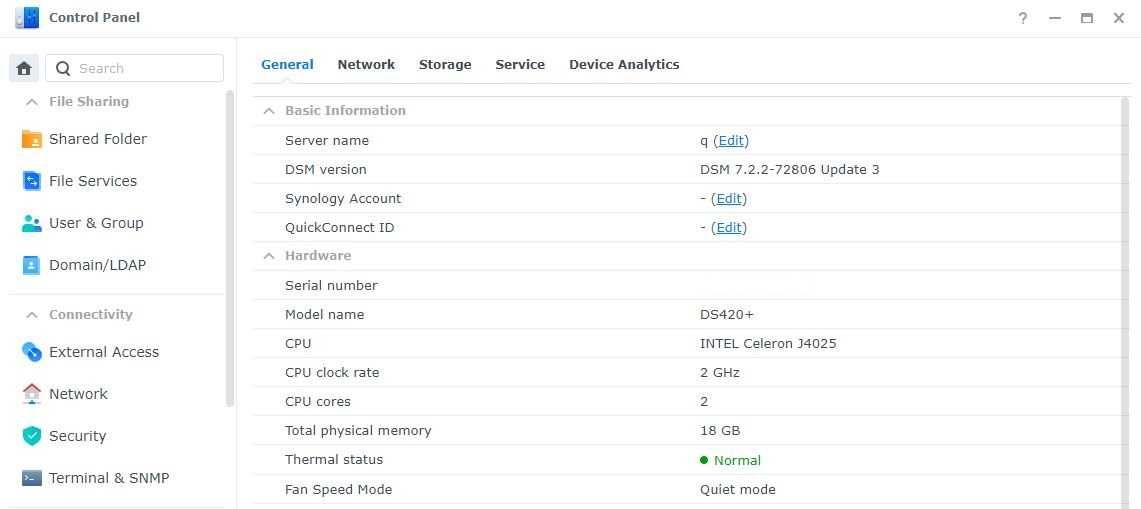The height and width of the screenshot is (509, 1141).
Task: Click the 18 GB memory value
Action: click(720, 431)
